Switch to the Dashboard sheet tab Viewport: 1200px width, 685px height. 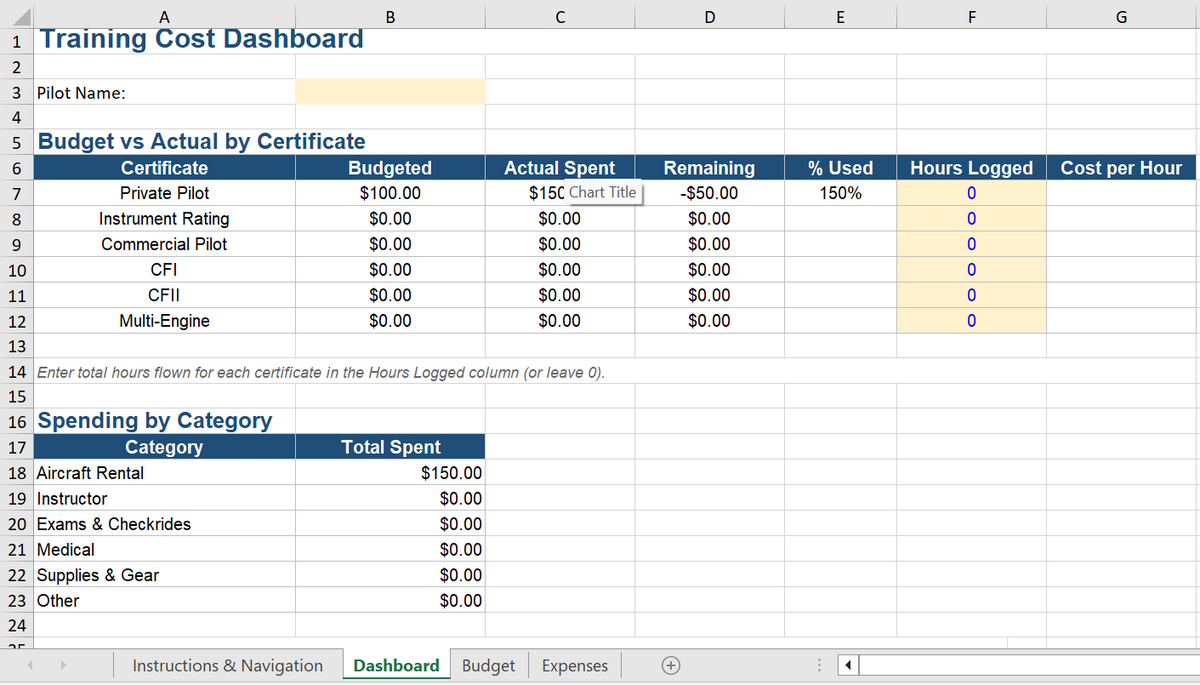396,665
